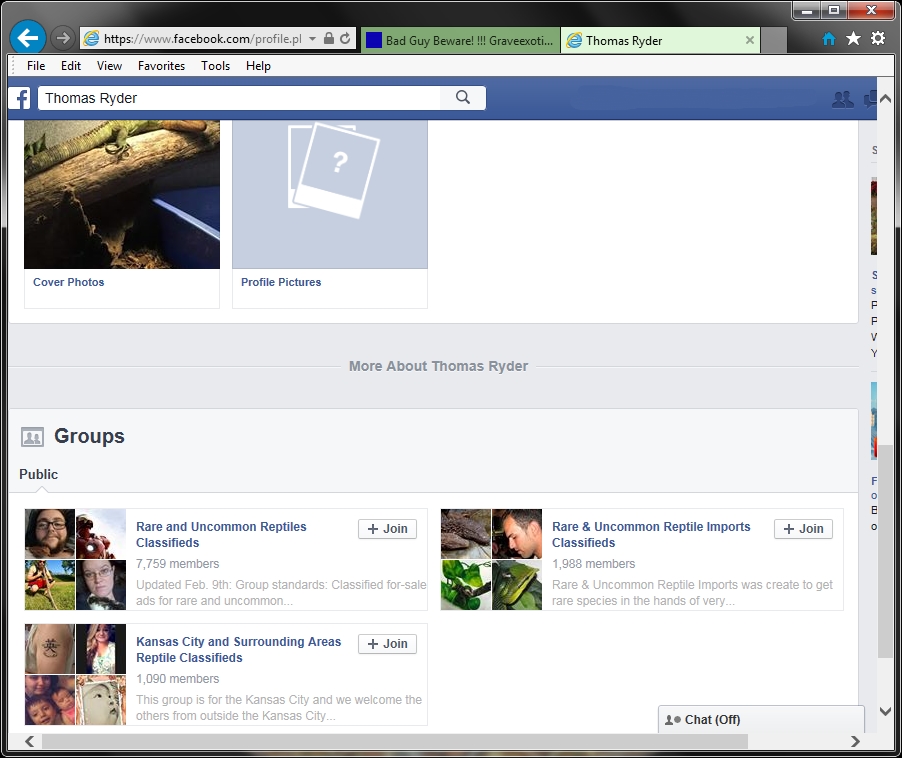Join Rare and Uncommon Reptiles Classifieds group

pos(387,529)
